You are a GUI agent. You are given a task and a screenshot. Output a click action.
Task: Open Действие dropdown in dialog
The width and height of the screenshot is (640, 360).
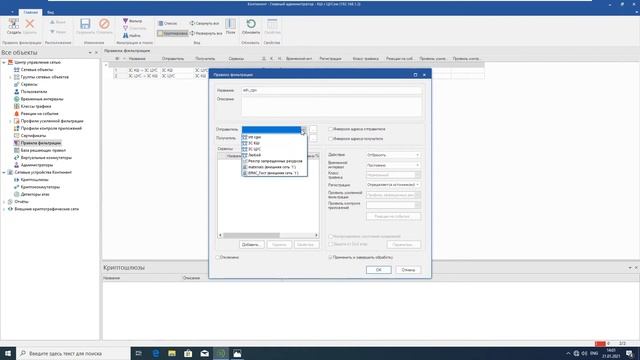[393, 155]
